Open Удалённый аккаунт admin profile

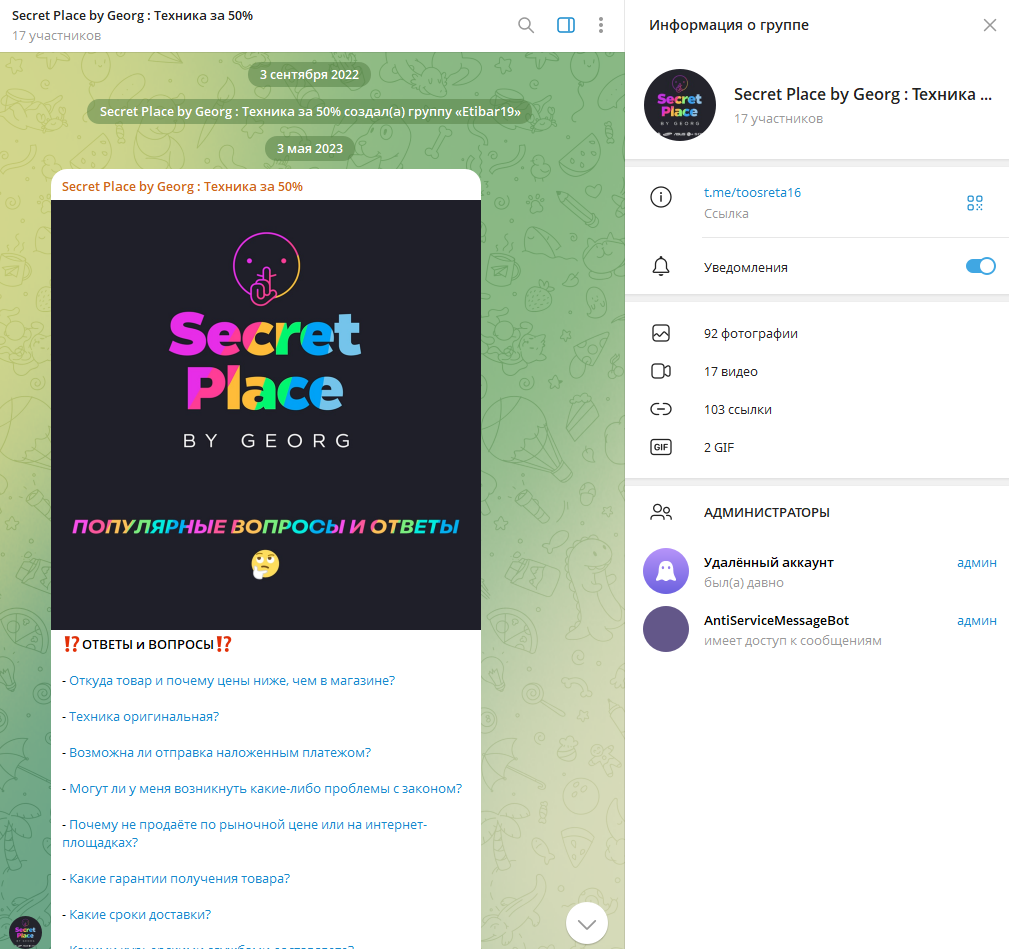tap(817, 571)
